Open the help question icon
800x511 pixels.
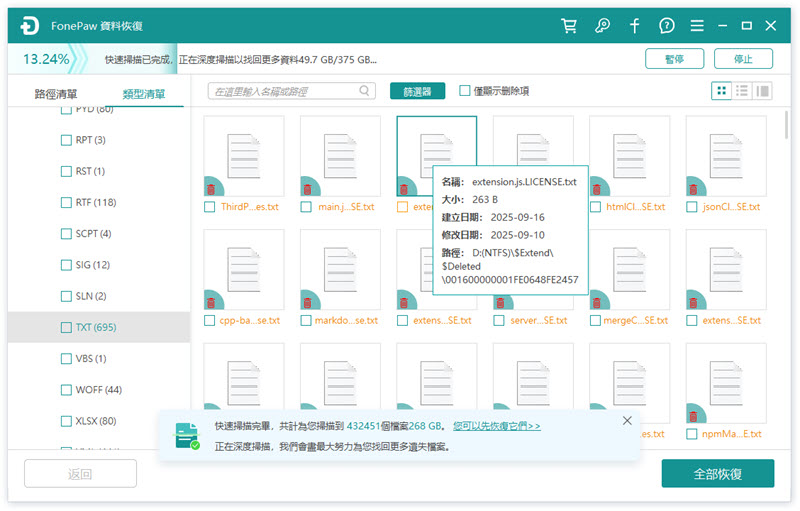pyautogui.click(x=666, y=25)
